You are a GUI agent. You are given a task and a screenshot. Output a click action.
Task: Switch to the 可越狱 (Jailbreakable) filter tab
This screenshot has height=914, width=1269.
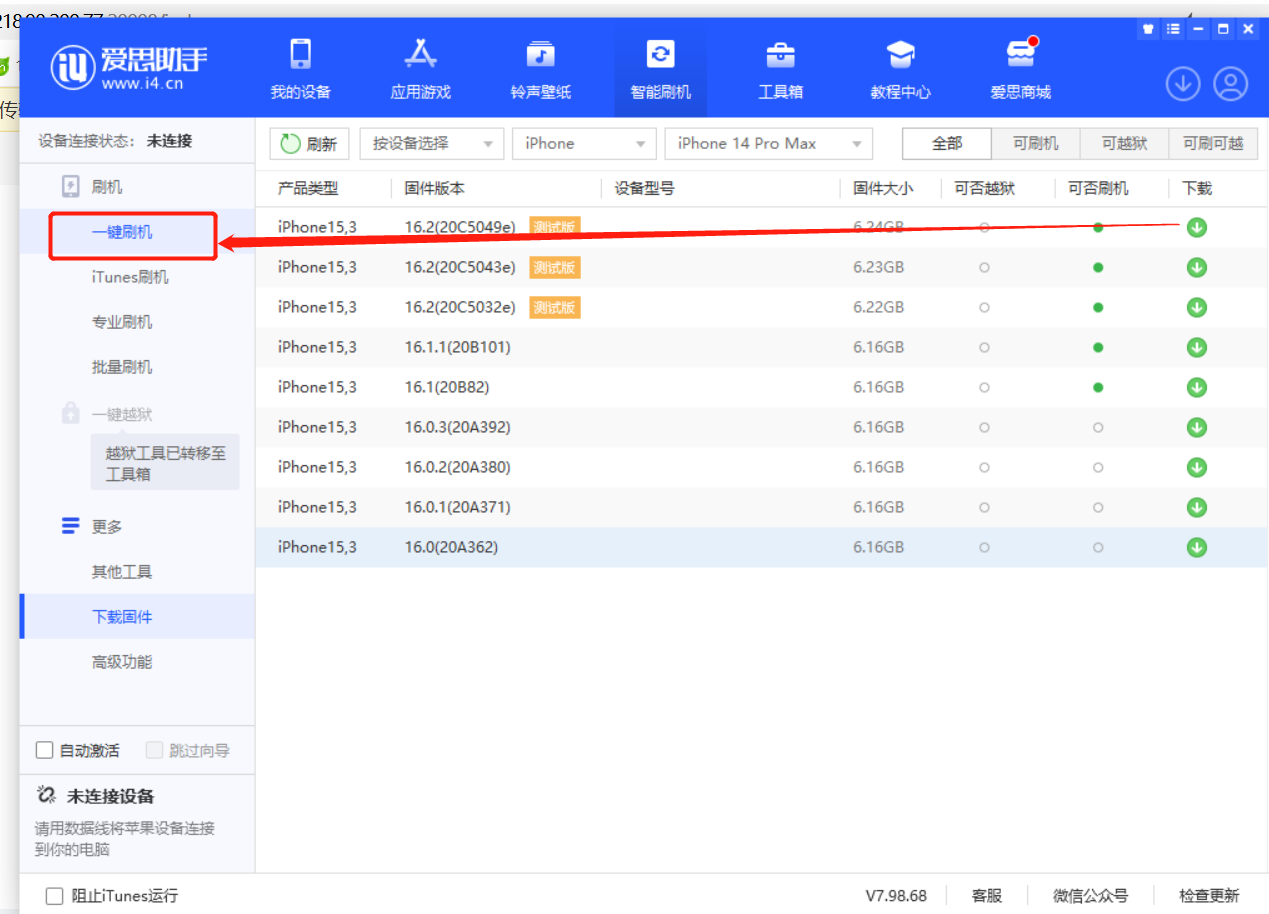point(1123,143)
